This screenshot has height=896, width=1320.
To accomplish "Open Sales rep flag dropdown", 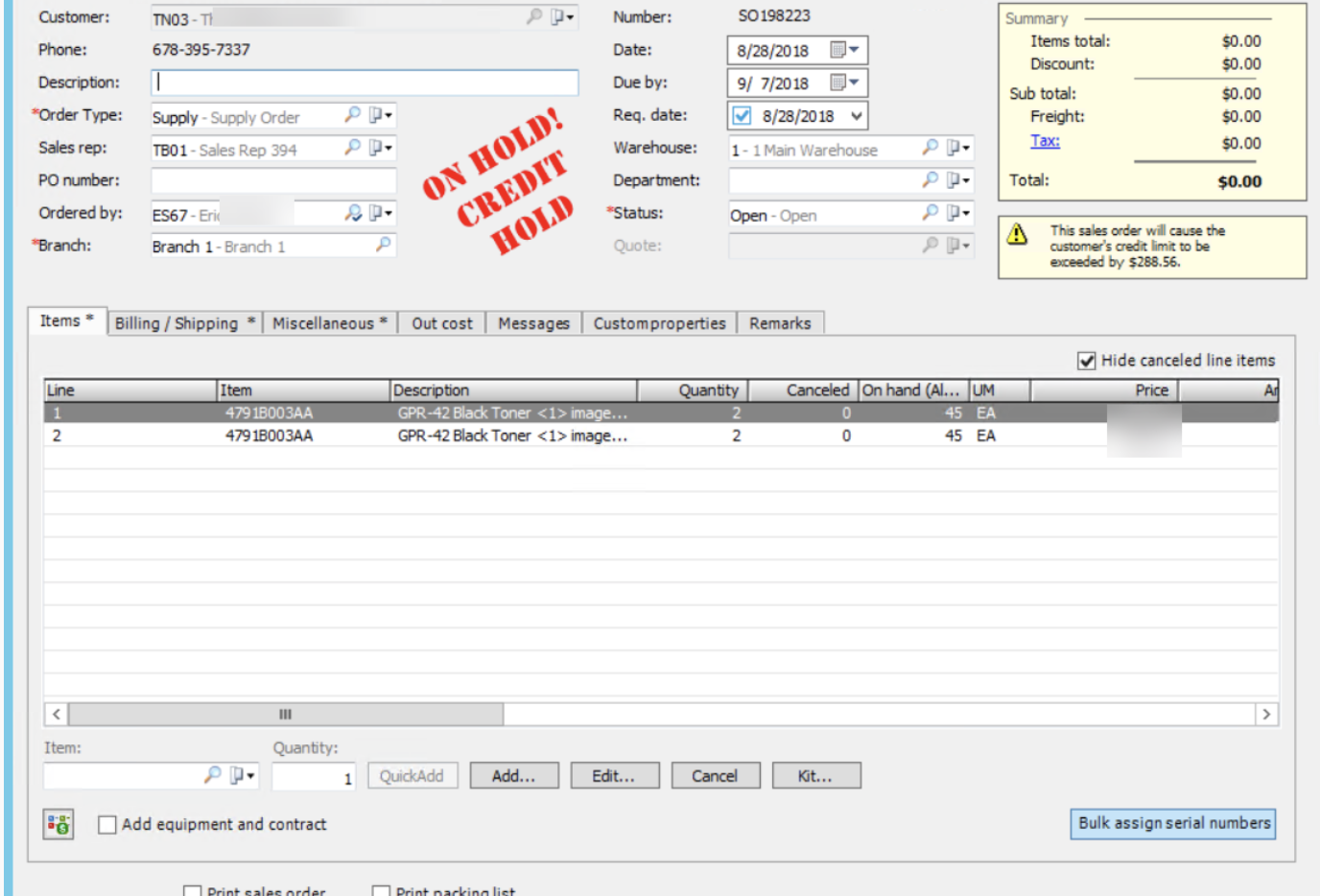I will [x=381, y=148].
